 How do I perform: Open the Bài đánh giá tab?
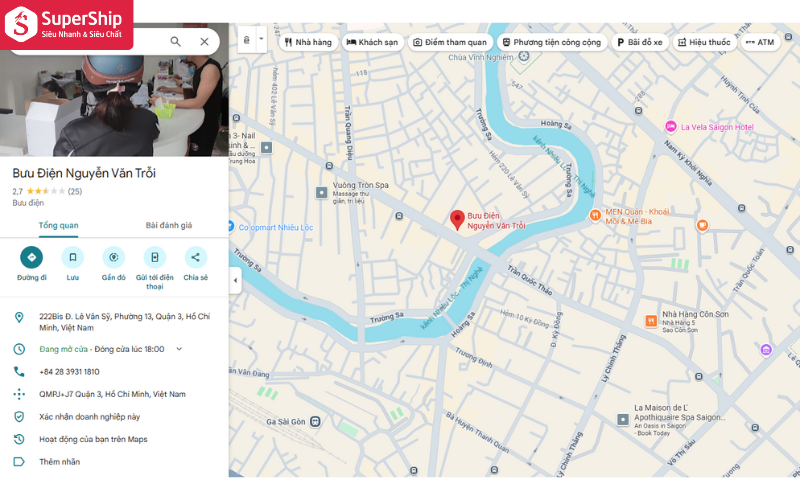point(169,226)
